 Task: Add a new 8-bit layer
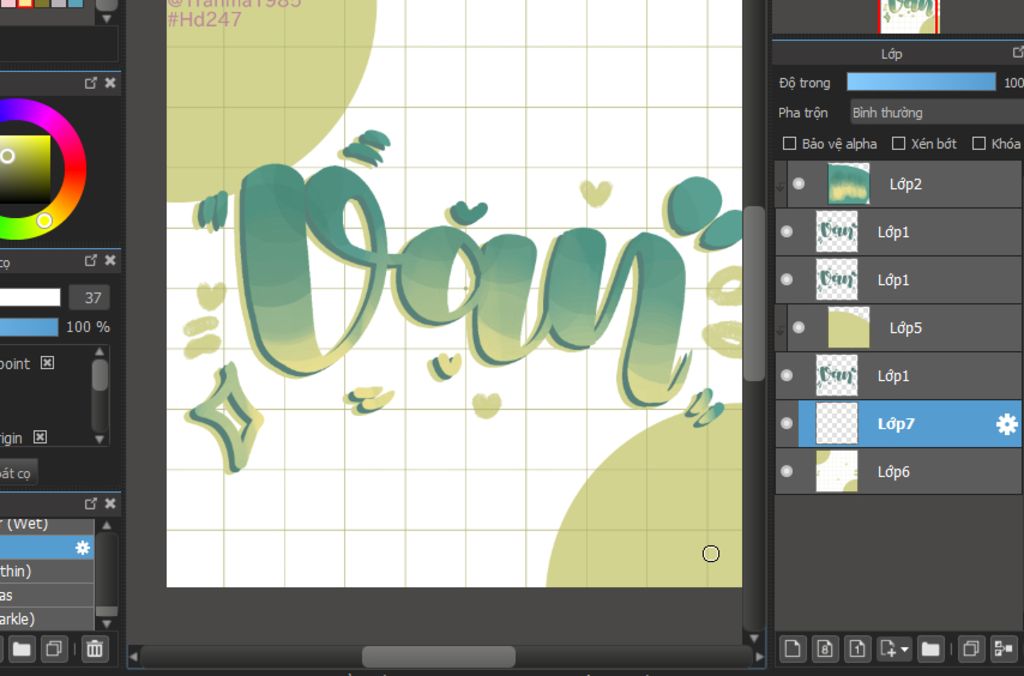825,649
